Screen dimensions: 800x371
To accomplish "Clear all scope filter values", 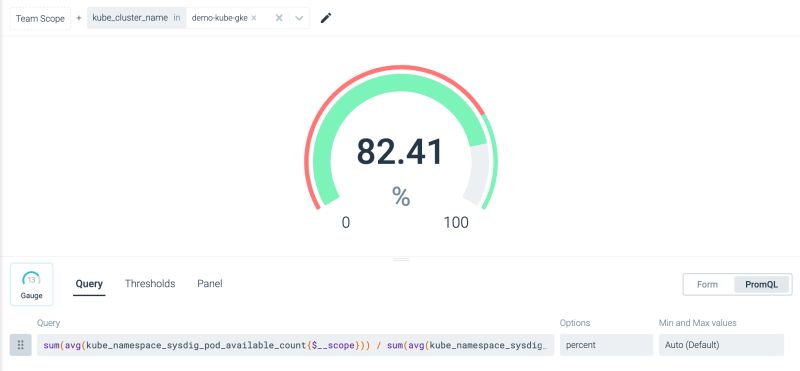I will click(x=279, y=18).
